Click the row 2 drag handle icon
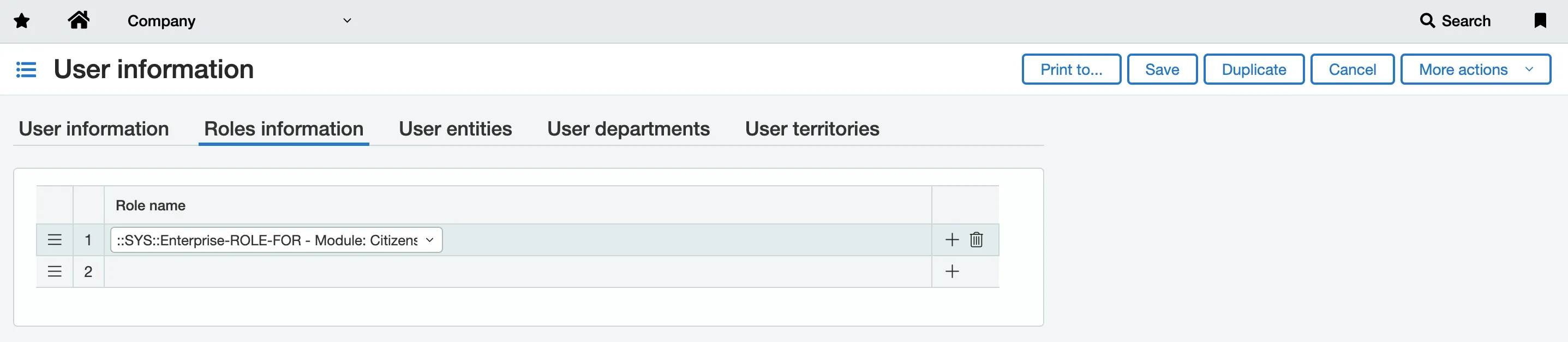This screenshot has height=342, width=1568. [55, 272]
